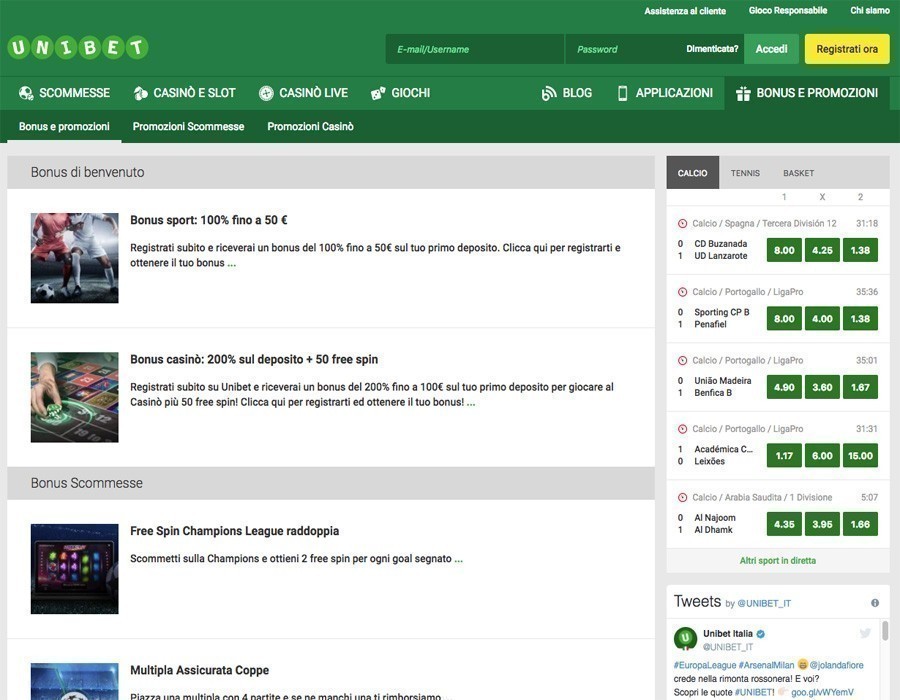
Task: Click the Casinò Live chip icon
Action: click(x=266, y=93)
